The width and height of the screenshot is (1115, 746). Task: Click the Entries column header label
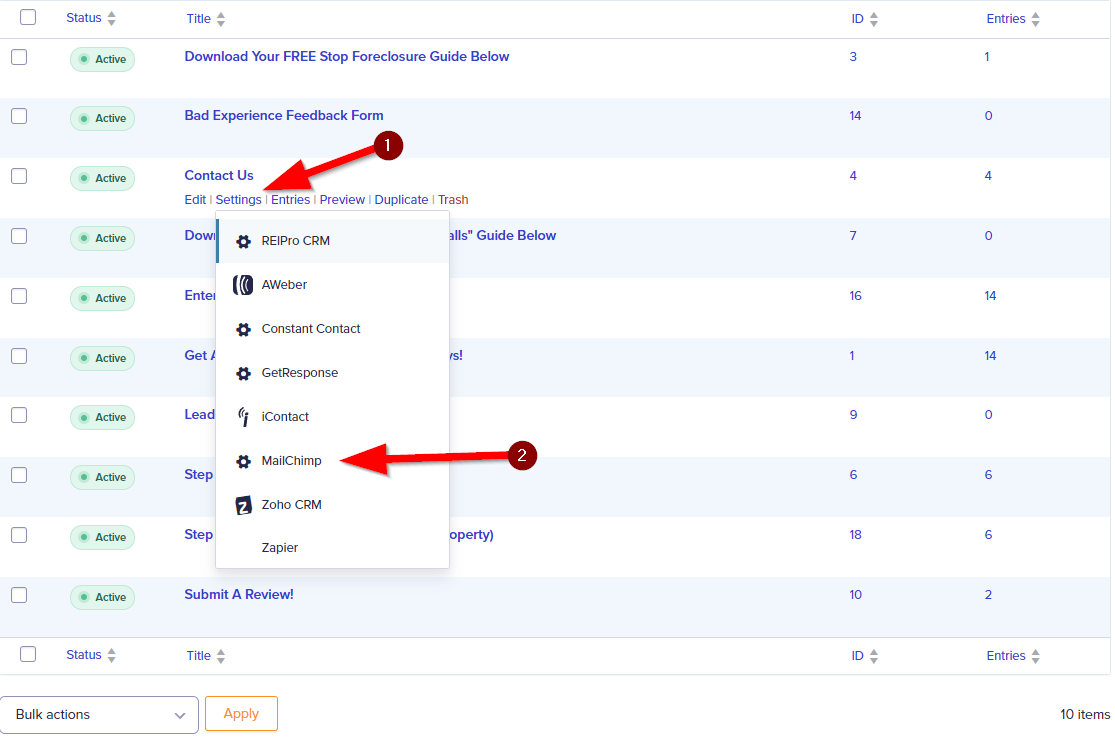pyautogui.click(x=1005, y=19)
